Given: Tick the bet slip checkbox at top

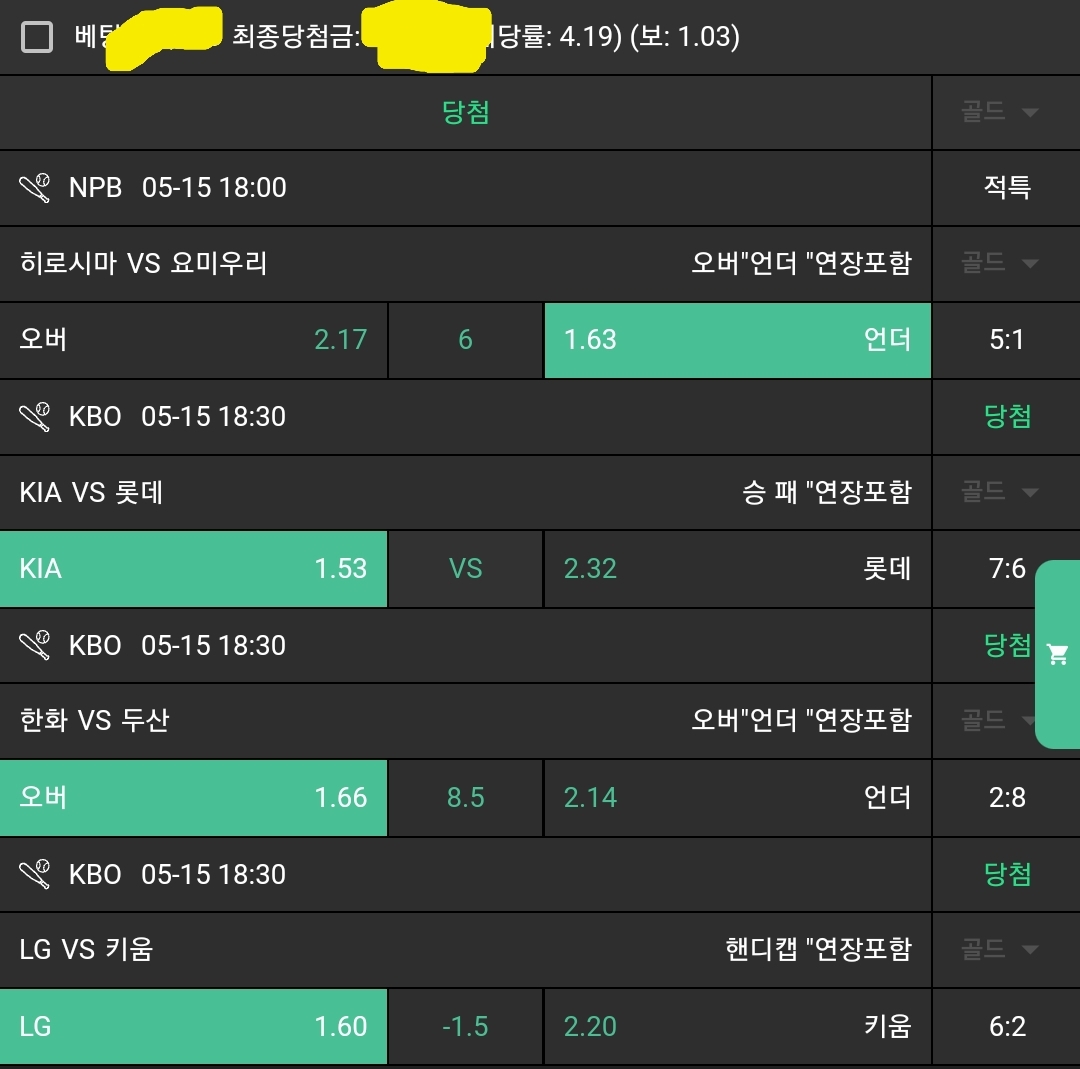Looking at the screenshot, I should click(x=37, y=38).
